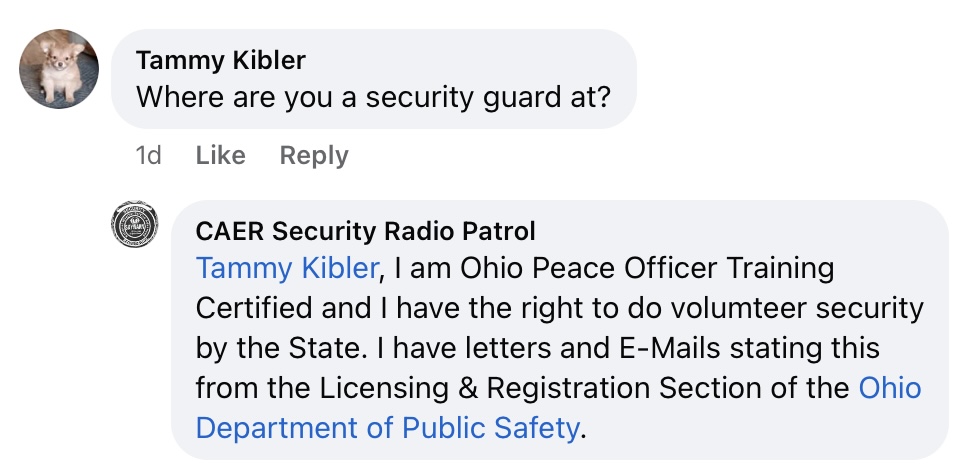Click the CAER reply comment bubble
The height and width of the screenshot is (468, 972).
point(560,330)
